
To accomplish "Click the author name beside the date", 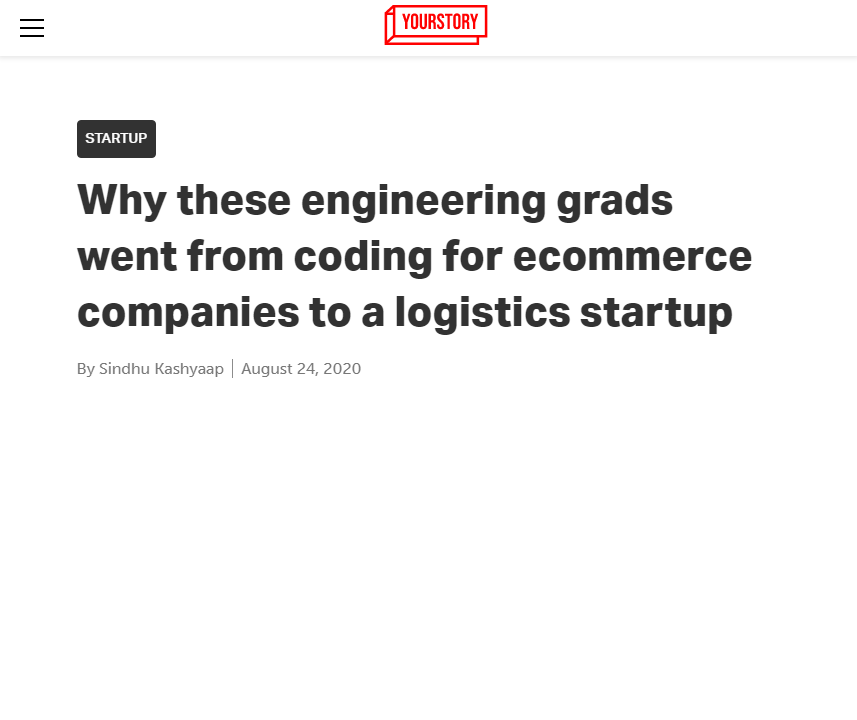I will [x=160, y=368].
